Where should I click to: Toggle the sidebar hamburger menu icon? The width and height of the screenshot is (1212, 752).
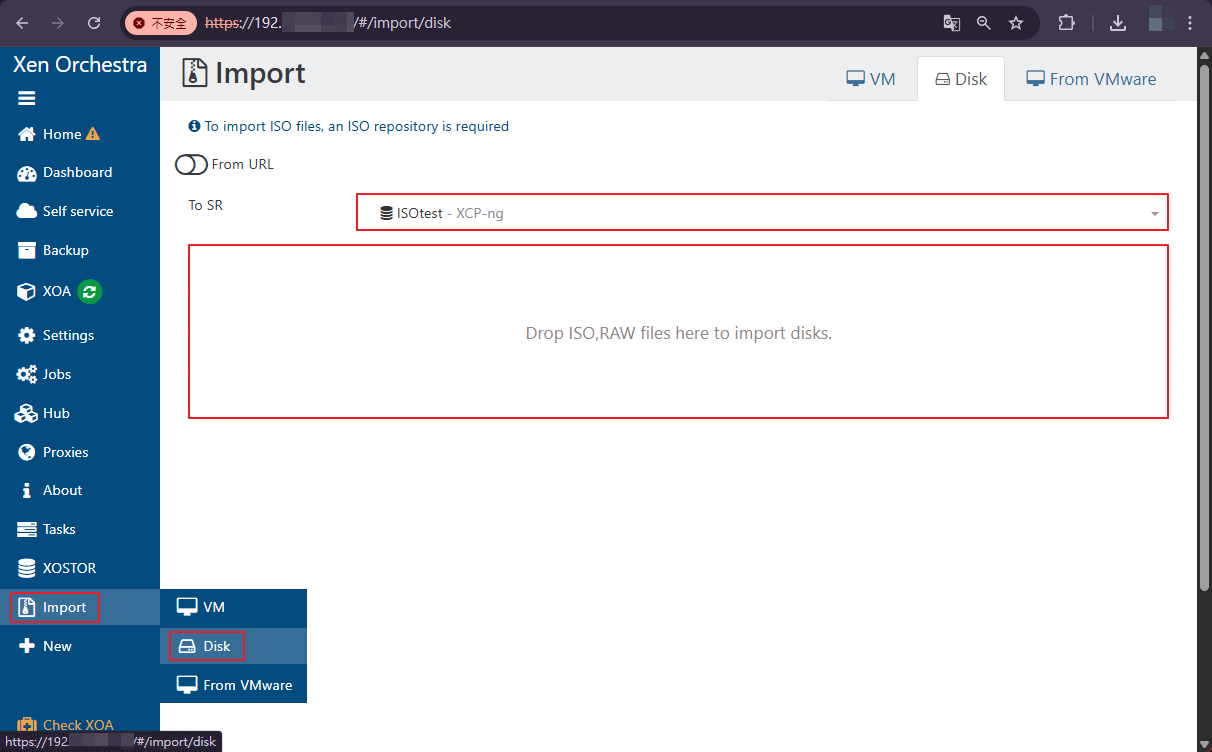27,98
